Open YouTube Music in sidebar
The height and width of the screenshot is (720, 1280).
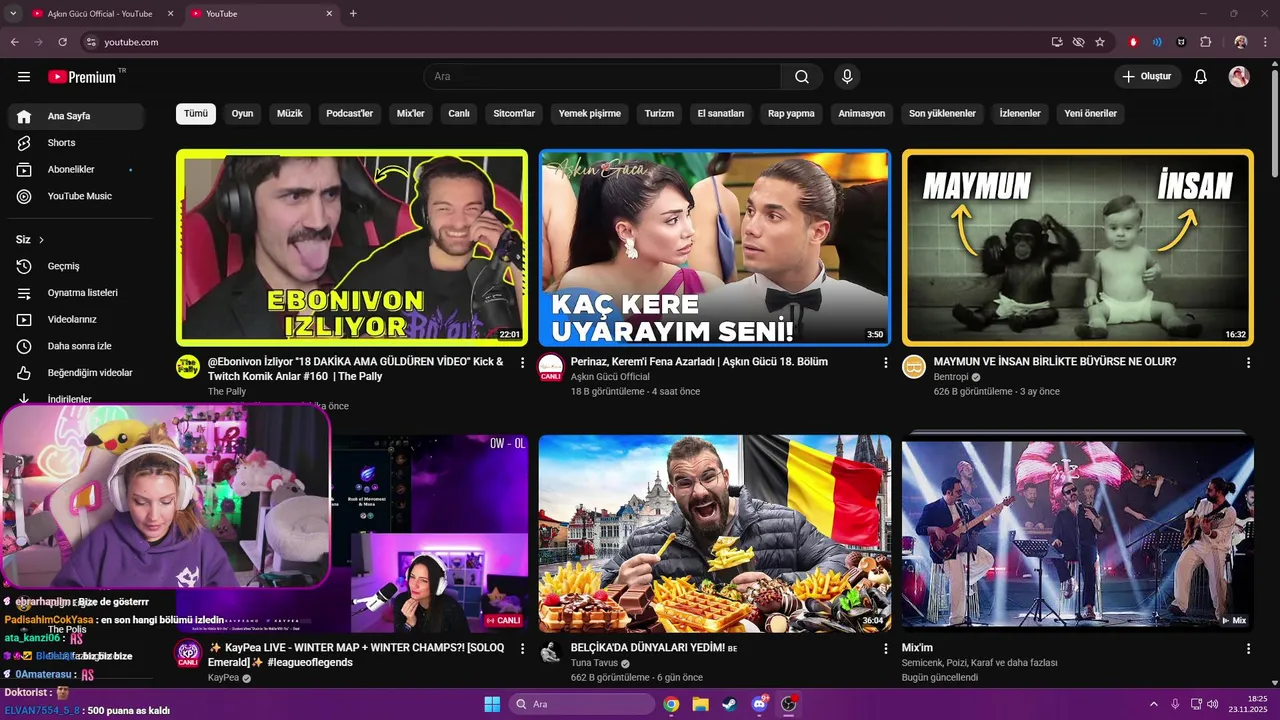click(76, 196)
